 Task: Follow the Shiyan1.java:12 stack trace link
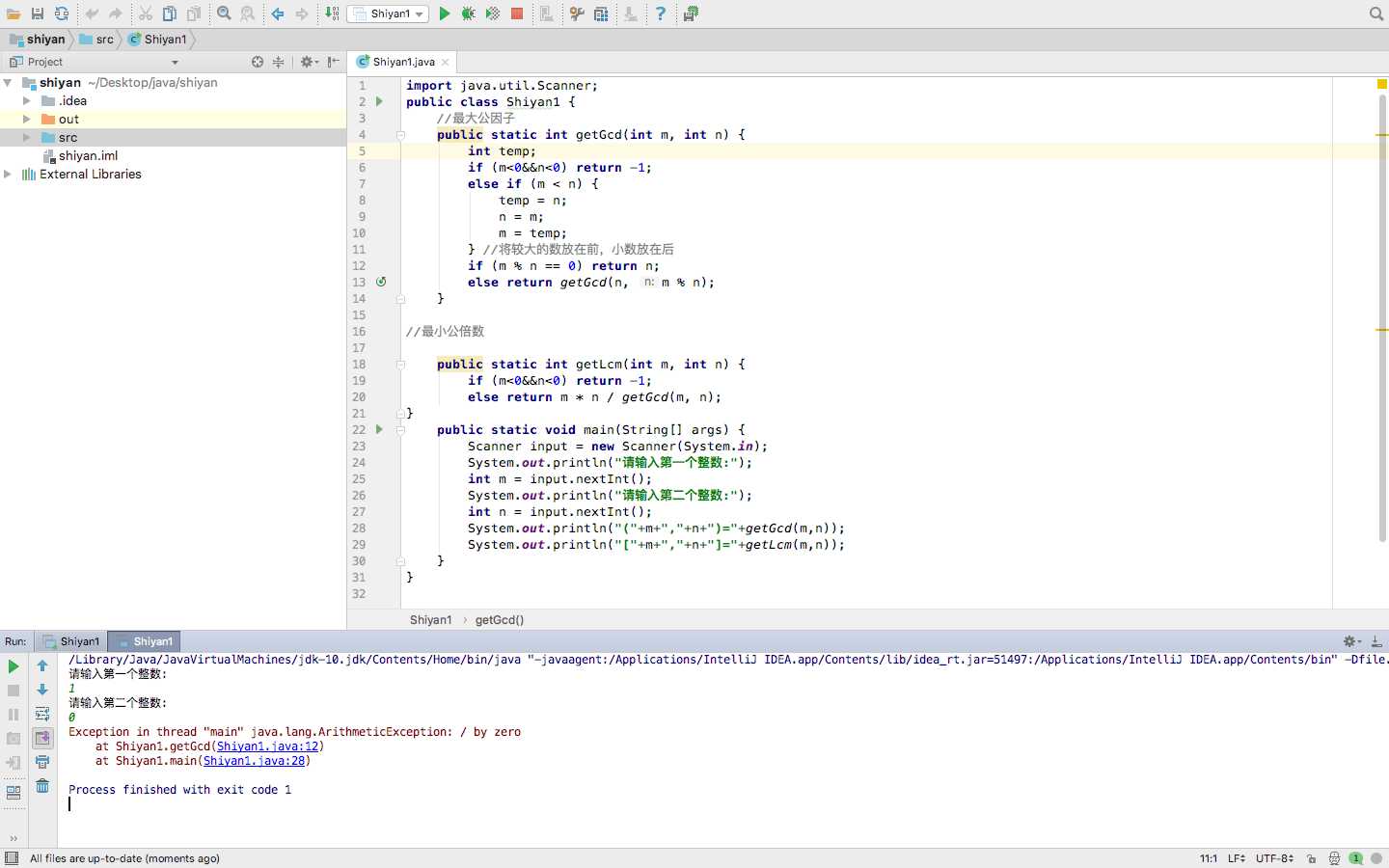(267, 746)
